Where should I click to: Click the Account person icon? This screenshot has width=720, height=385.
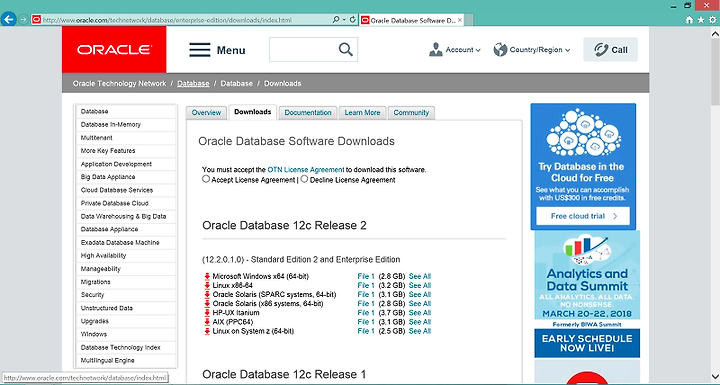pos(435,50)
